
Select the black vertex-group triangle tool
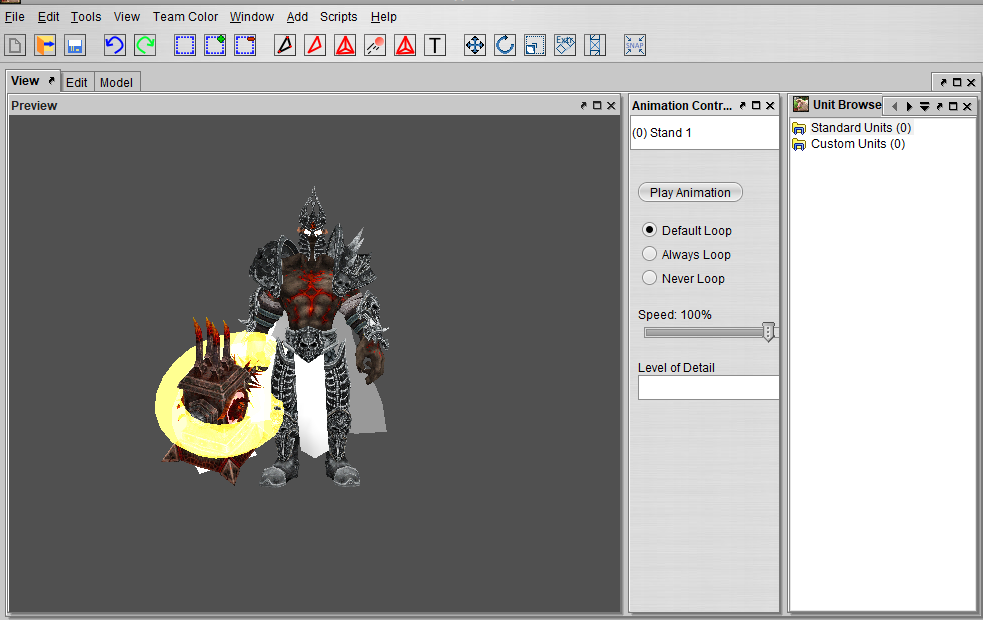pos(285,45)
